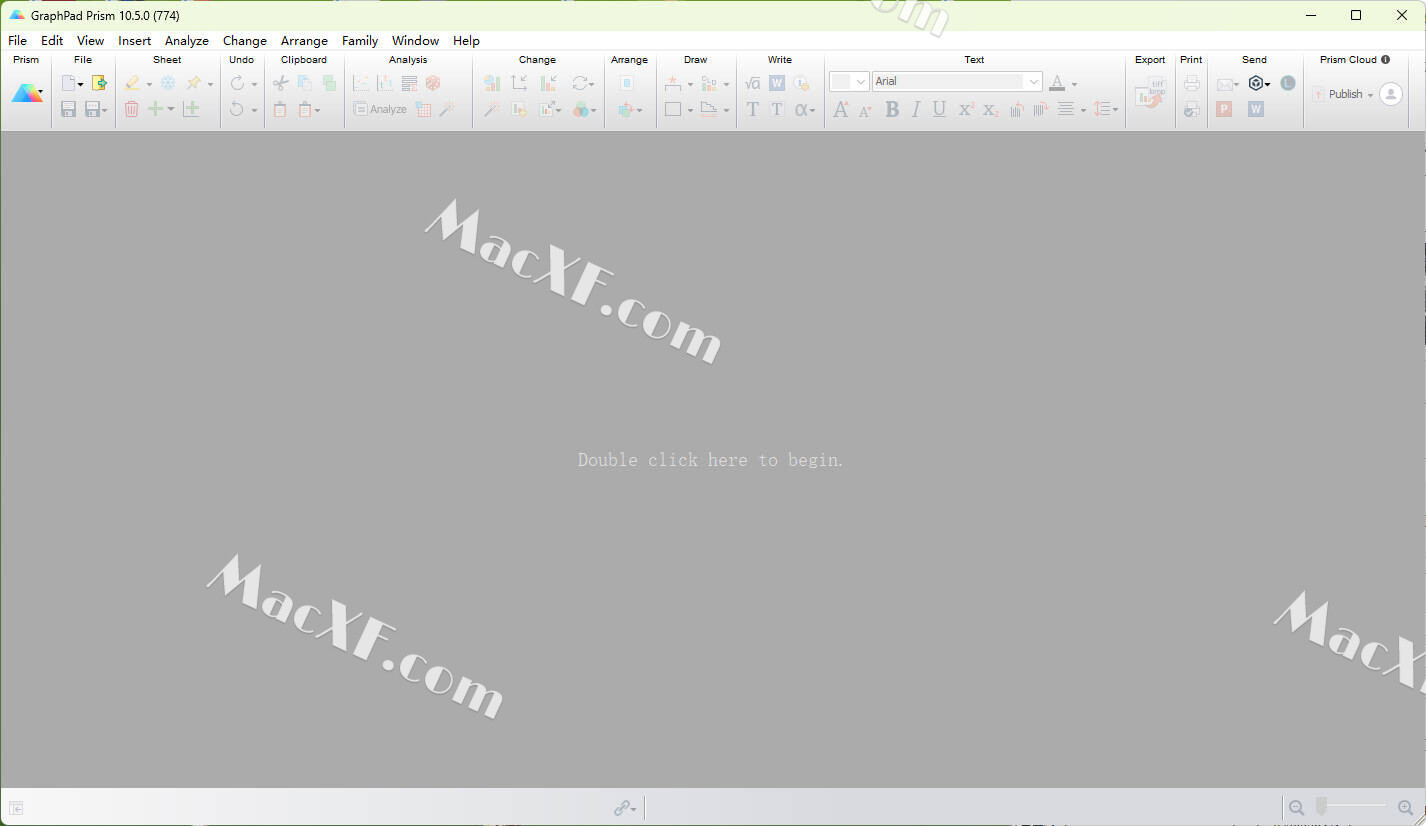Expand the Save As dropdown arrow
The height and width of the screenshot is (826, 1426).
pyautogui.click(x=104, y=110)
